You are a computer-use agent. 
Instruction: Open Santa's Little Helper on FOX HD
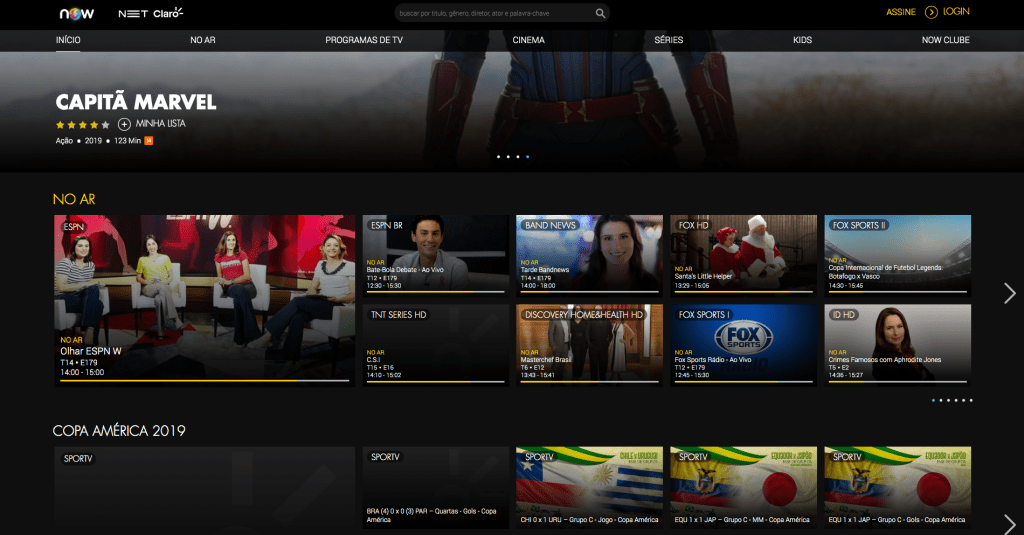pyautogui.click(x=743, y=255)
